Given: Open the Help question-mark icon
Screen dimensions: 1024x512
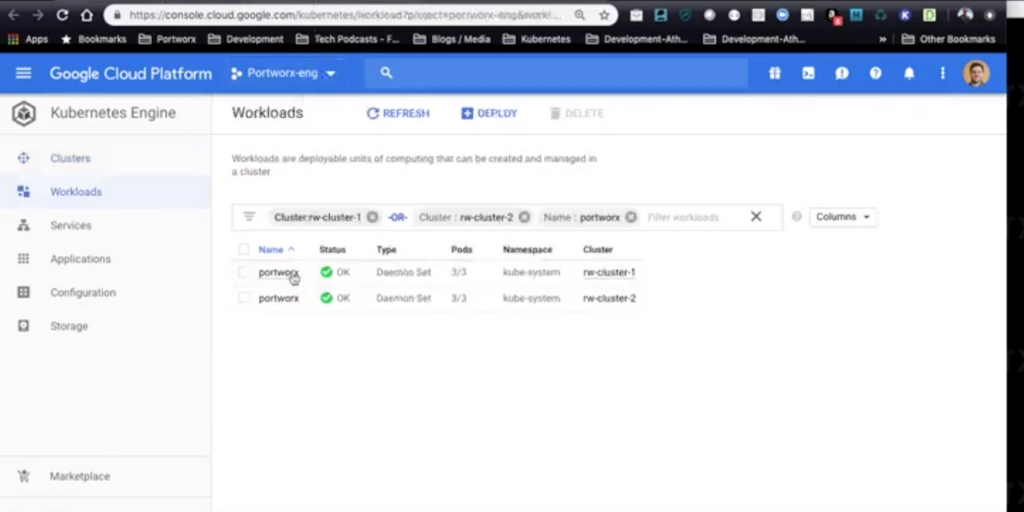Looking at the screenshot, I should click(875, 73).
